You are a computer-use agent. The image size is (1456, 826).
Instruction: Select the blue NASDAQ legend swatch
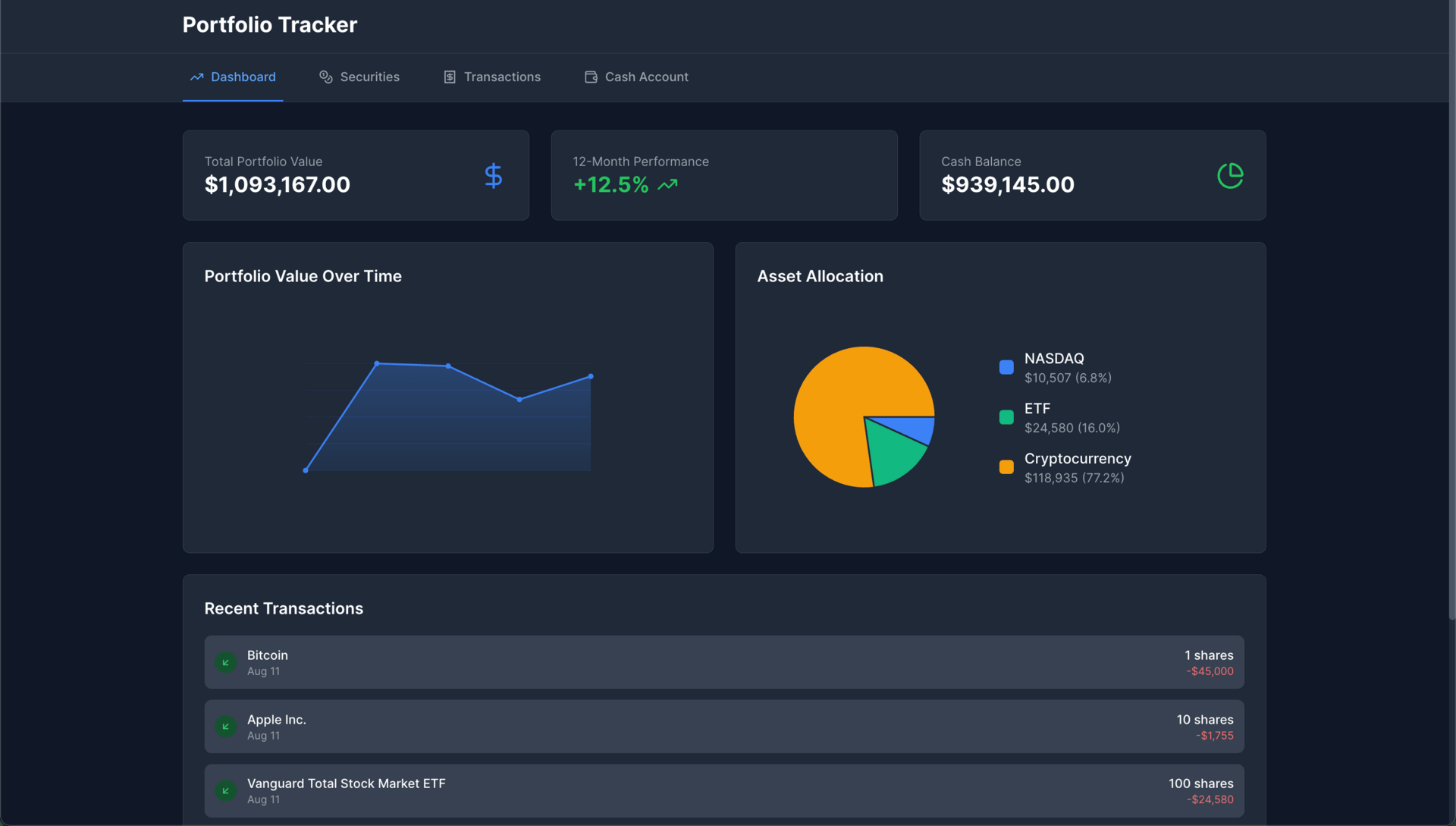(x=1006, y=367)
